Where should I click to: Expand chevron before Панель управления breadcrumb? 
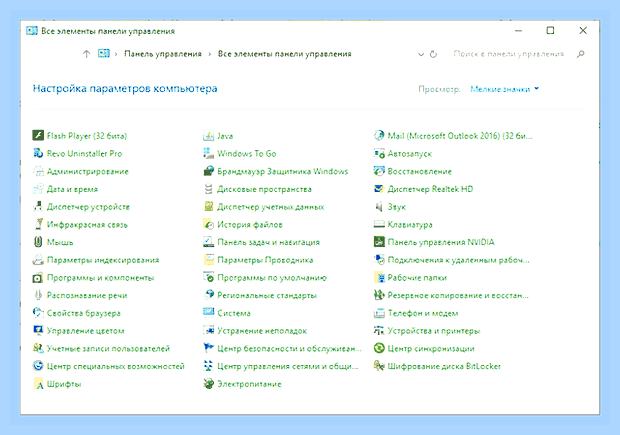[x=116, y=54]
